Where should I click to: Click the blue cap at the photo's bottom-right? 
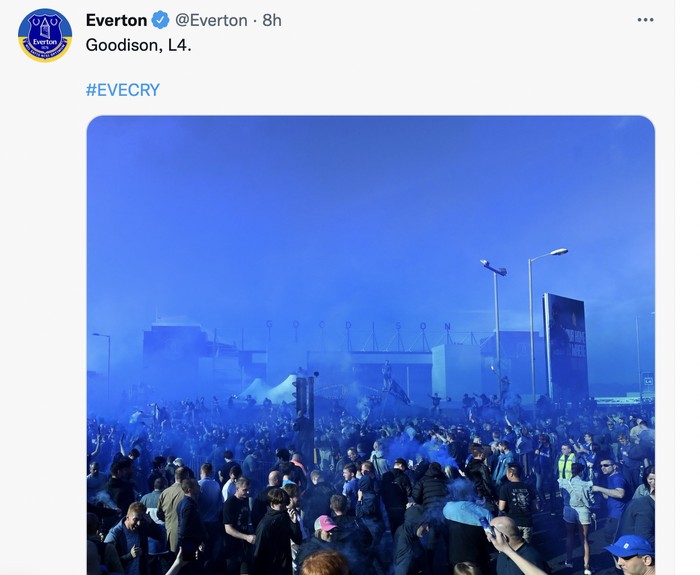pyautogui.click(x=629, y=546)
